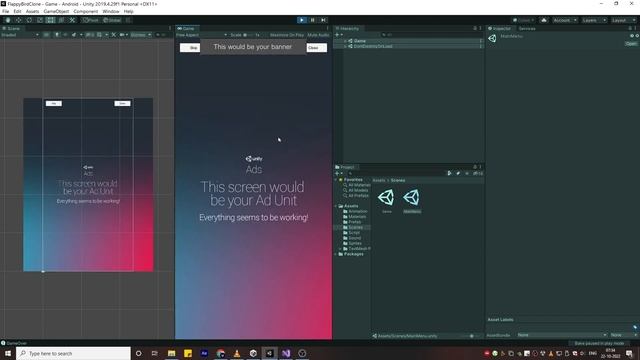Select the Script folder
Image resolution: width=640 pixels, height=360 pixels.
351,233
